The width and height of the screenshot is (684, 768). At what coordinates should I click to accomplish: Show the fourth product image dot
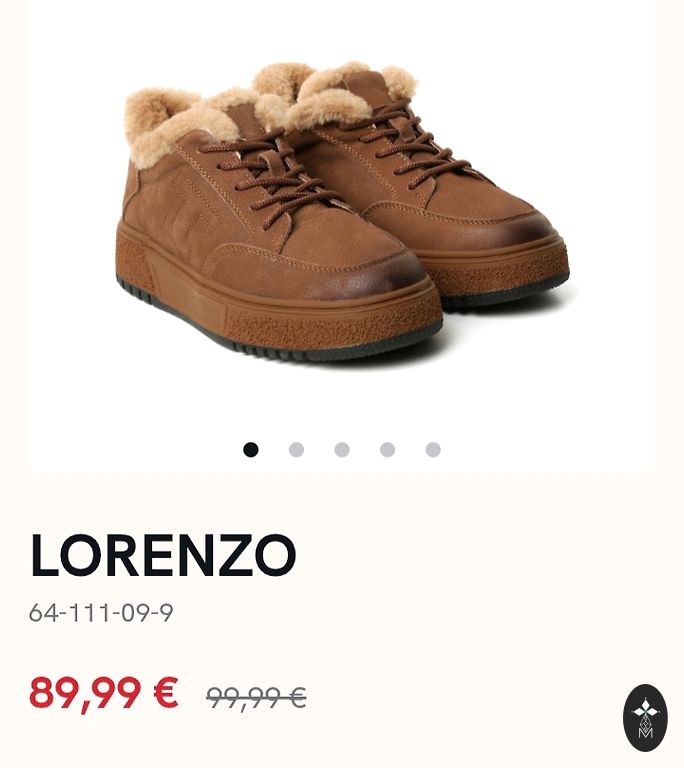387,450
